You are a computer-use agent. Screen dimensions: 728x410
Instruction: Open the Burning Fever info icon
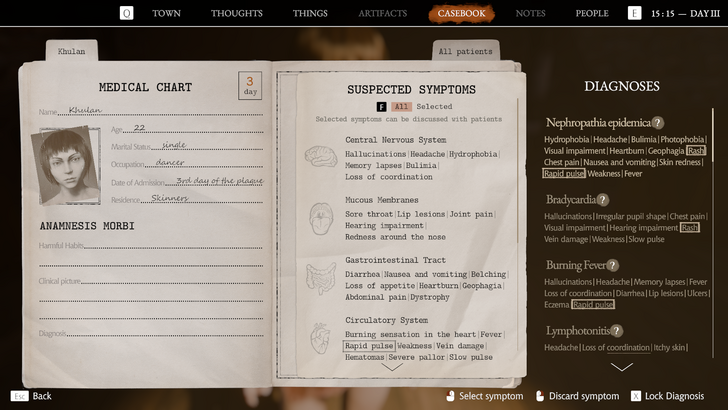pos(612,266)
